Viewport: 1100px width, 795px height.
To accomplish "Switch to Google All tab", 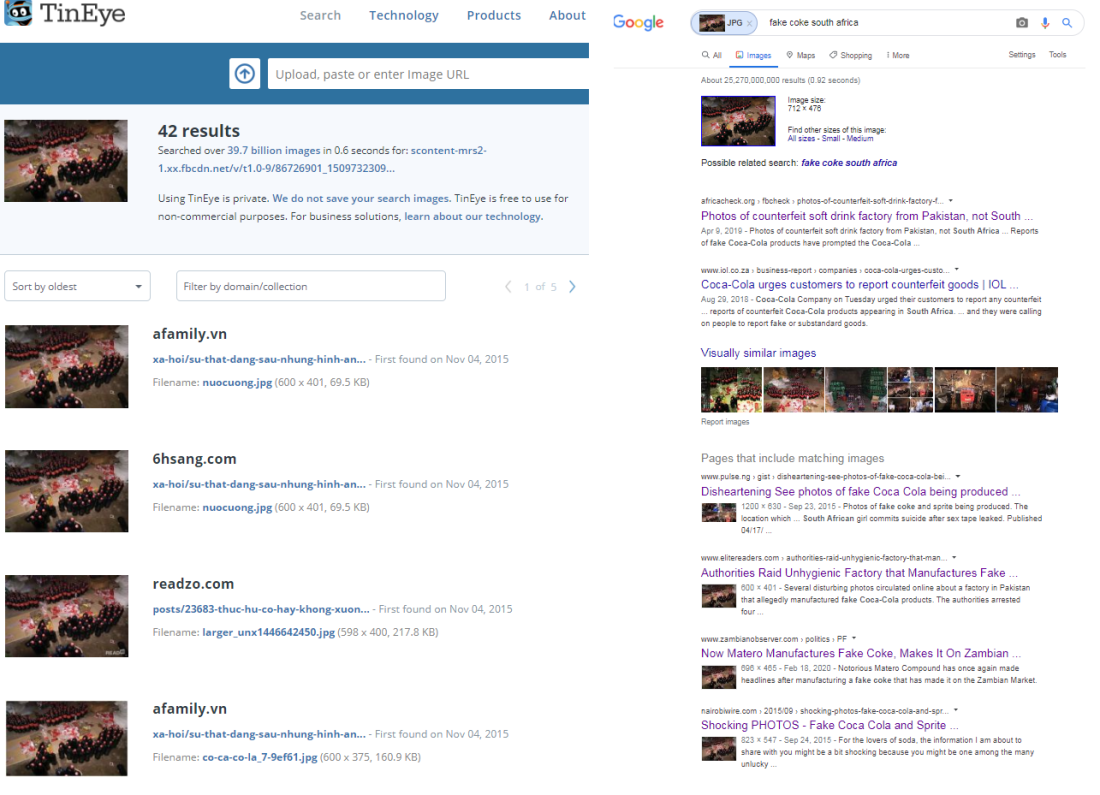I will pyautogui.click(x=711, y=55).
